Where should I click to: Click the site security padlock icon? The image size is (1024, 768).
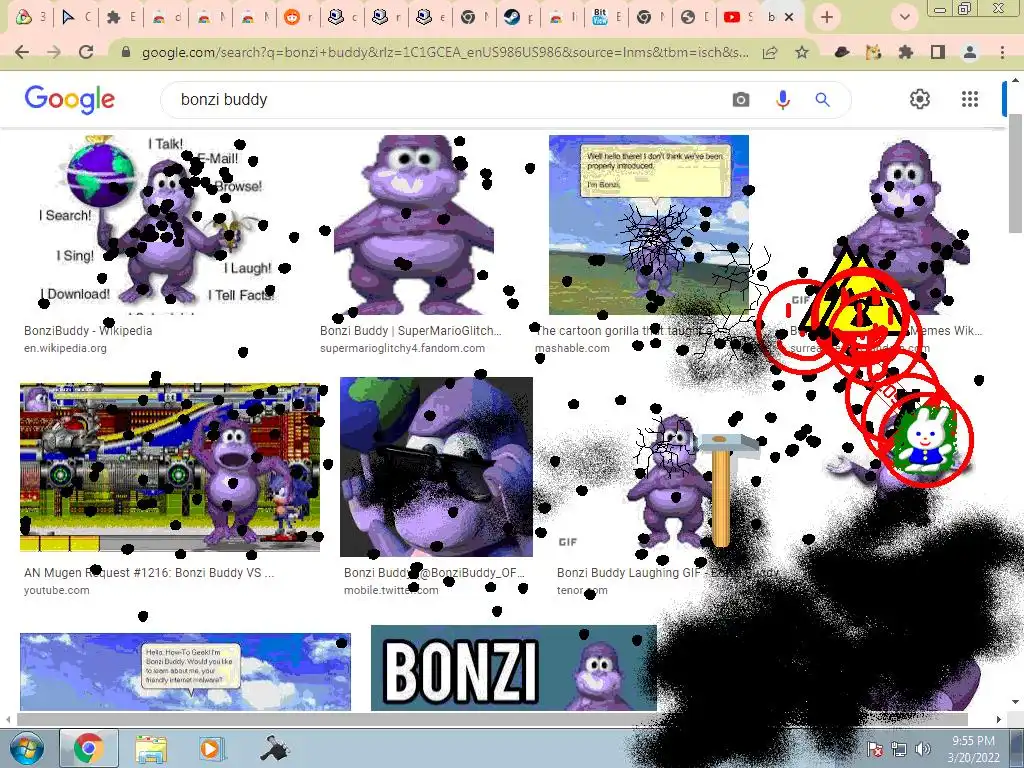click(x=127, y=52)
